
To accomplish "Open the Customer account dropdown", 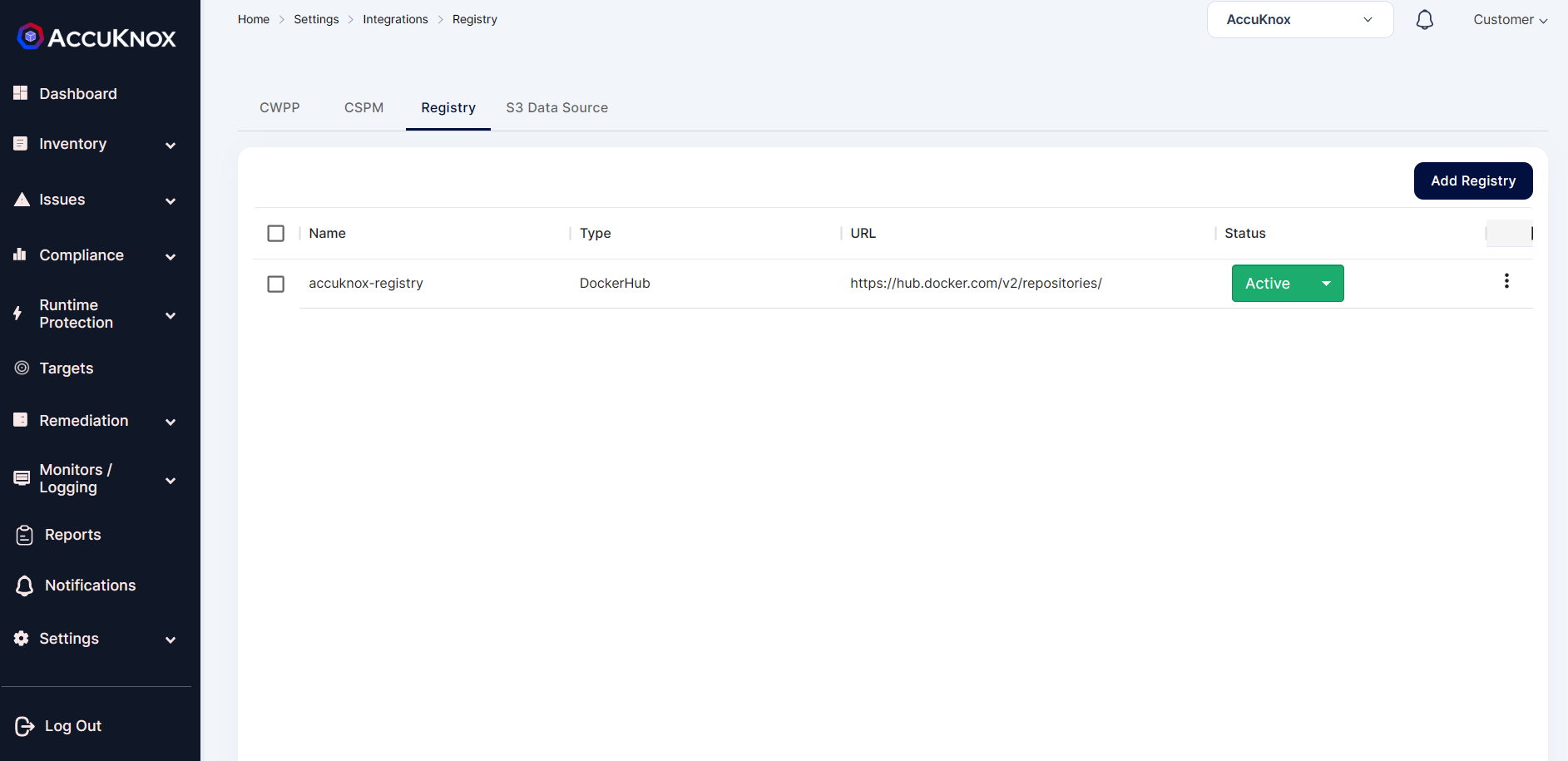I will pos(1511,19).
